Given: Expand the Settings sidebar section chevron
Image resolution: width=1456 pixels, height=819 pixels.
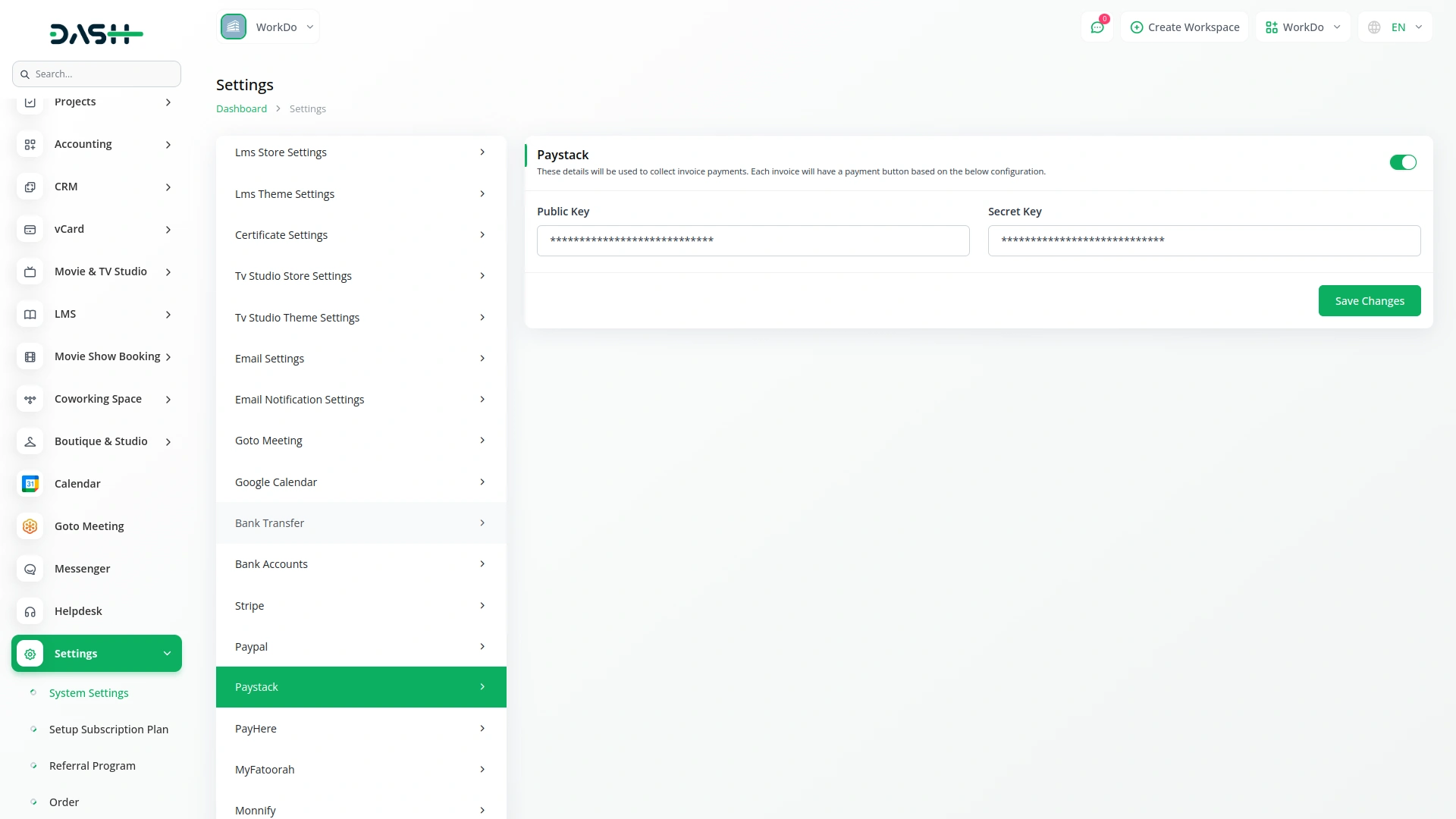Looking at the screenshot, I should 168,653.
